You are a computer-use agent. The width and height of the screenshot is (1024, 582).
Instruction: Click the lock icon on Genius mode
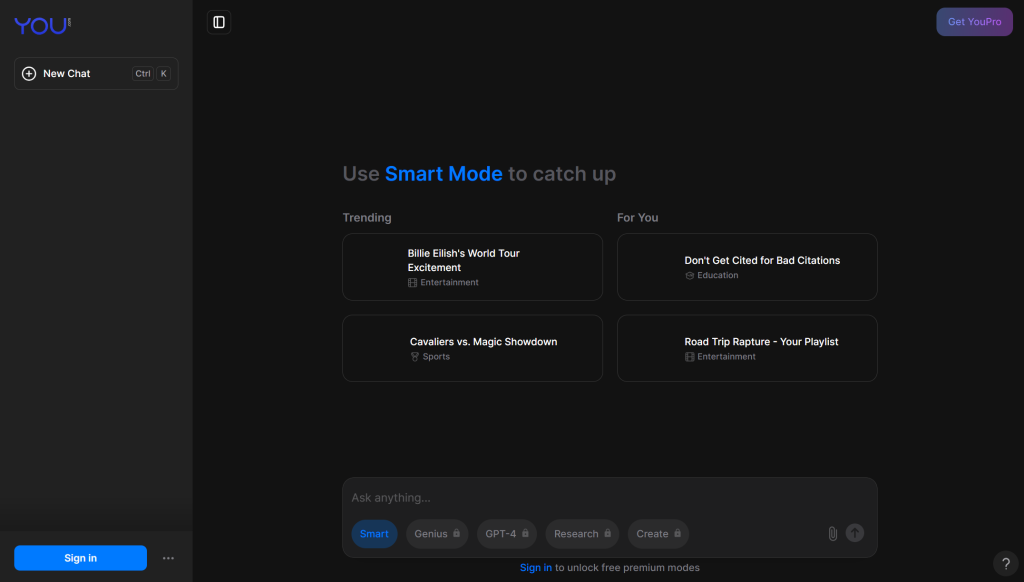point(457,534)
